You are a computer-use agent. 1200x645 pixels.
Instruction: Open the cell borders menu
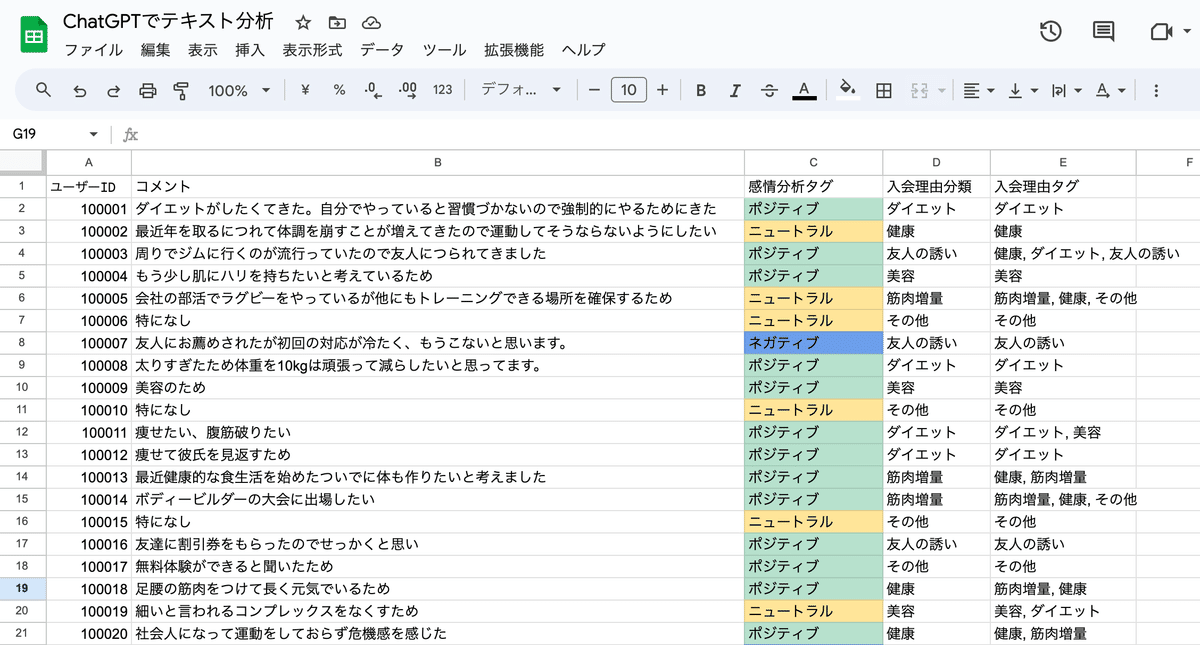point(884,90)
